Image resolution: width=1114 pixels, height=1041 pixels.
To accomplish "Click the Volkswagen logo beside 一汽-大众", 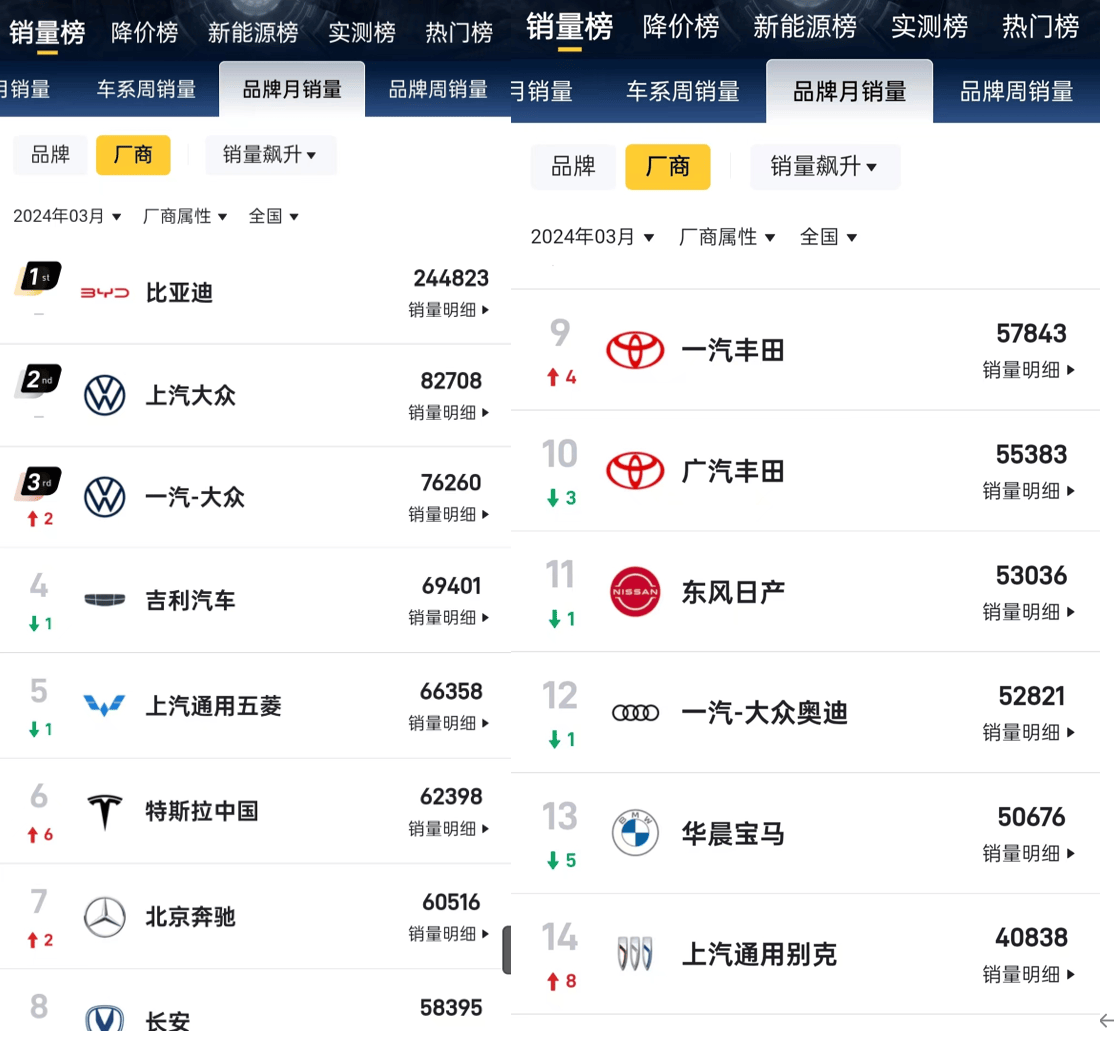I will point(104,497).
